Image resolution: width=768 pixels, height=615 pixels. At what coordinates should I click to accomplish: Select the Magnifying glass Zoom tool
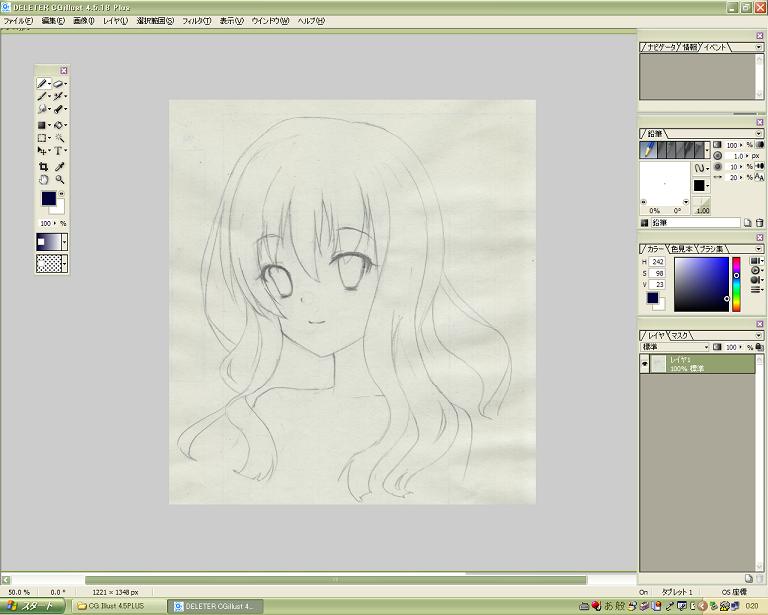coord(60,180)
